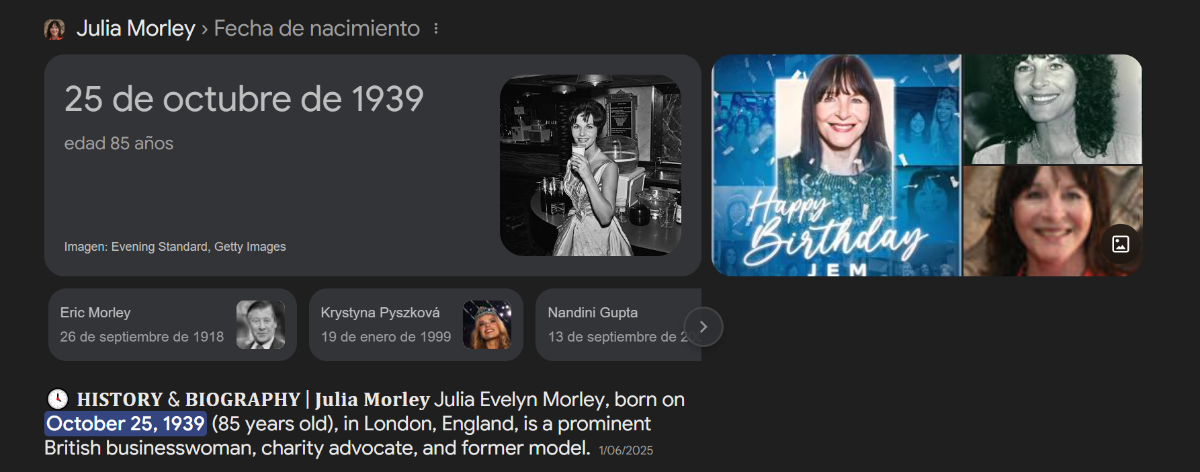Click the Julia Morley breadcrumb title

pos(136,29)
